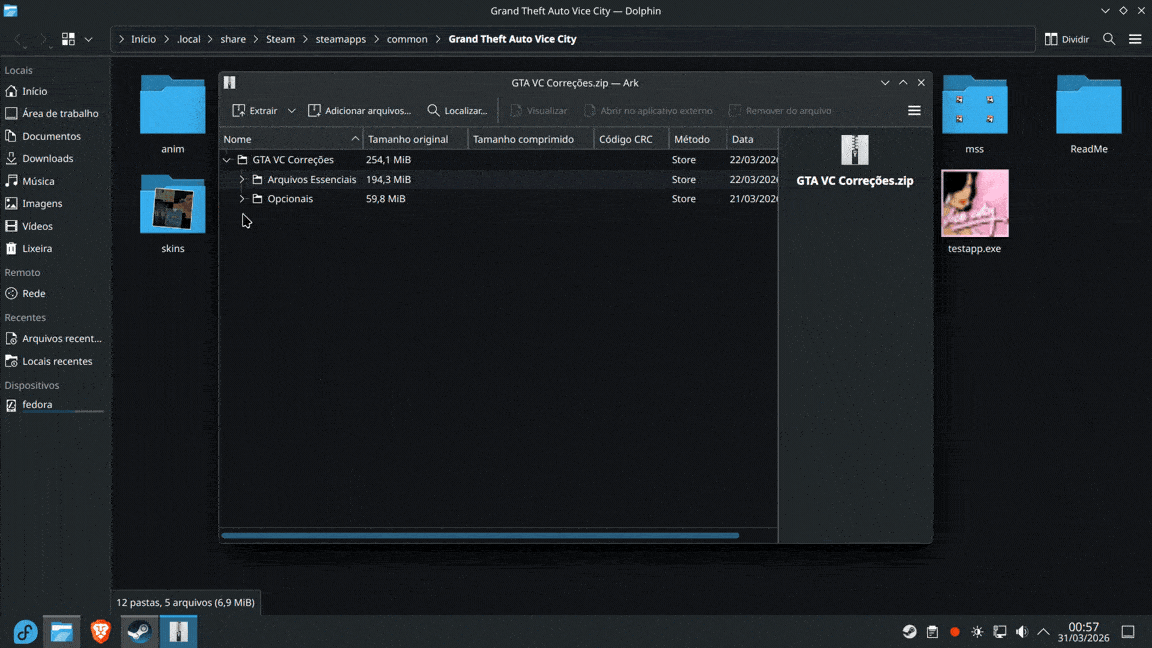This screenshot has width=1152, height=648.
Task: Open Dolphin view mode dropdown arrow
Action: tap(88, 39)
